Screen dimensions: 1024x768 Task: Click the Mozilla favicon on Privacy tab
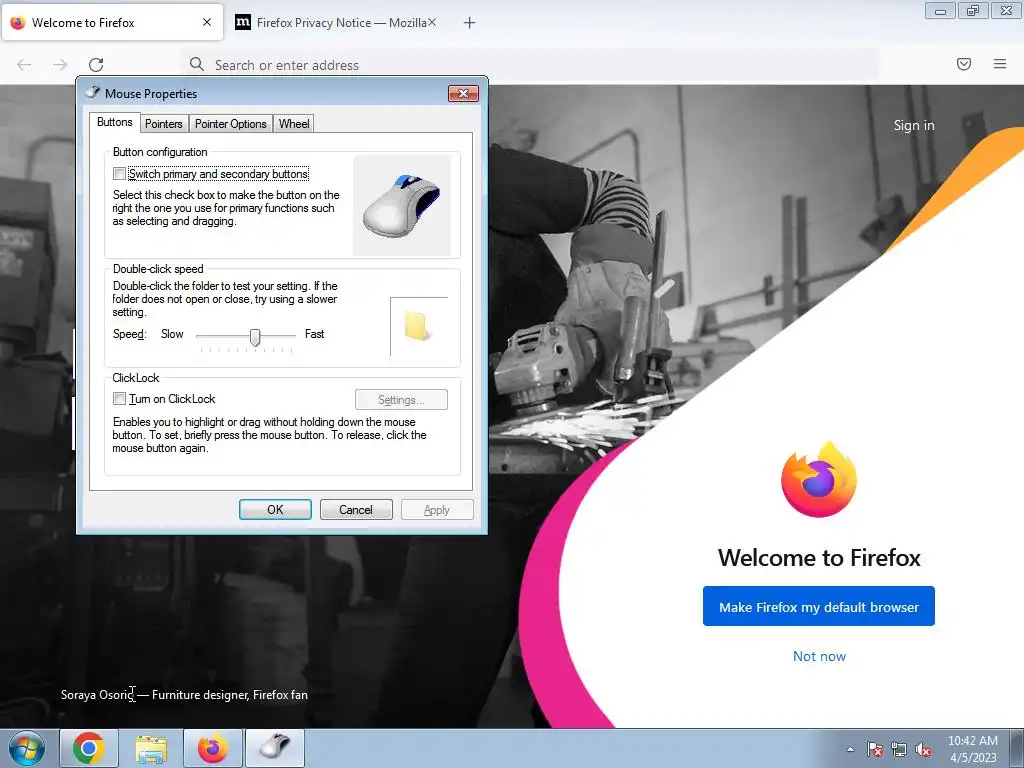(242, 22)
